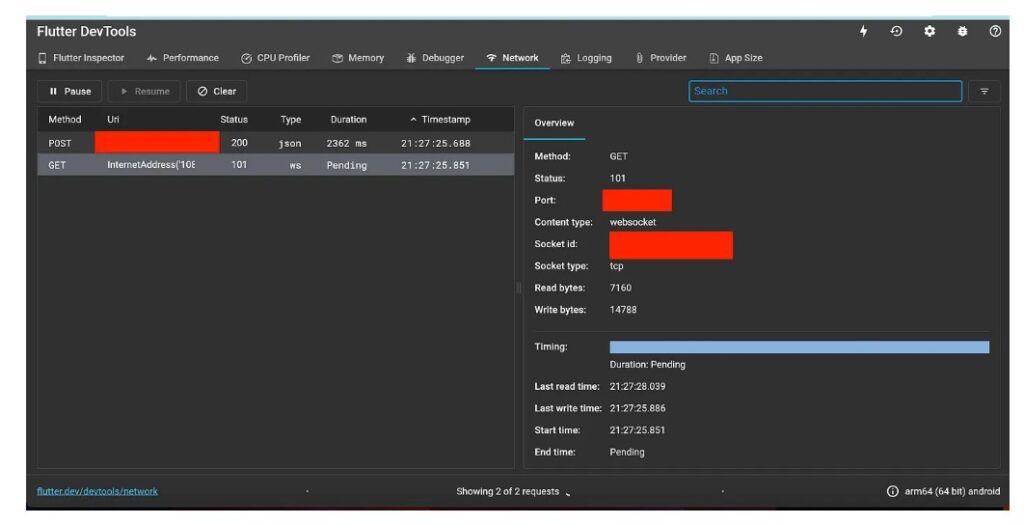Screen dimensions: 1024x525
Task: Sort by Type column header
Action: point(291,119)
